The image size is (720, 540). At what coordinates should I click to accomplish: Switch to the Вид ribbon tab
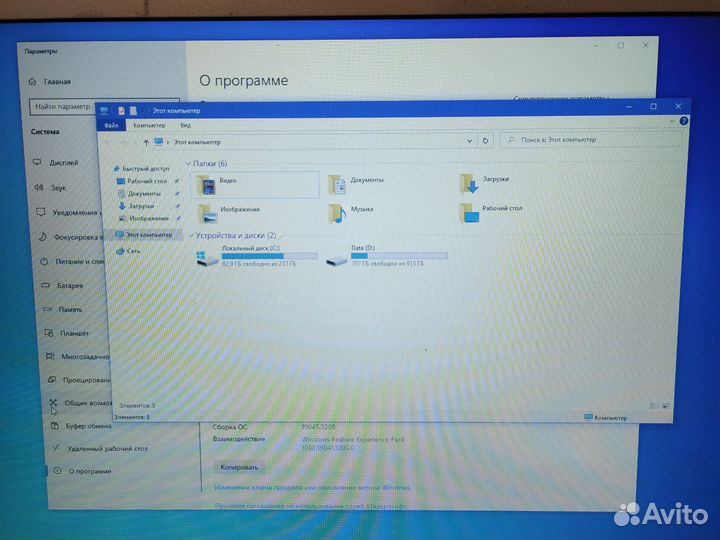(x=186, y=125)
